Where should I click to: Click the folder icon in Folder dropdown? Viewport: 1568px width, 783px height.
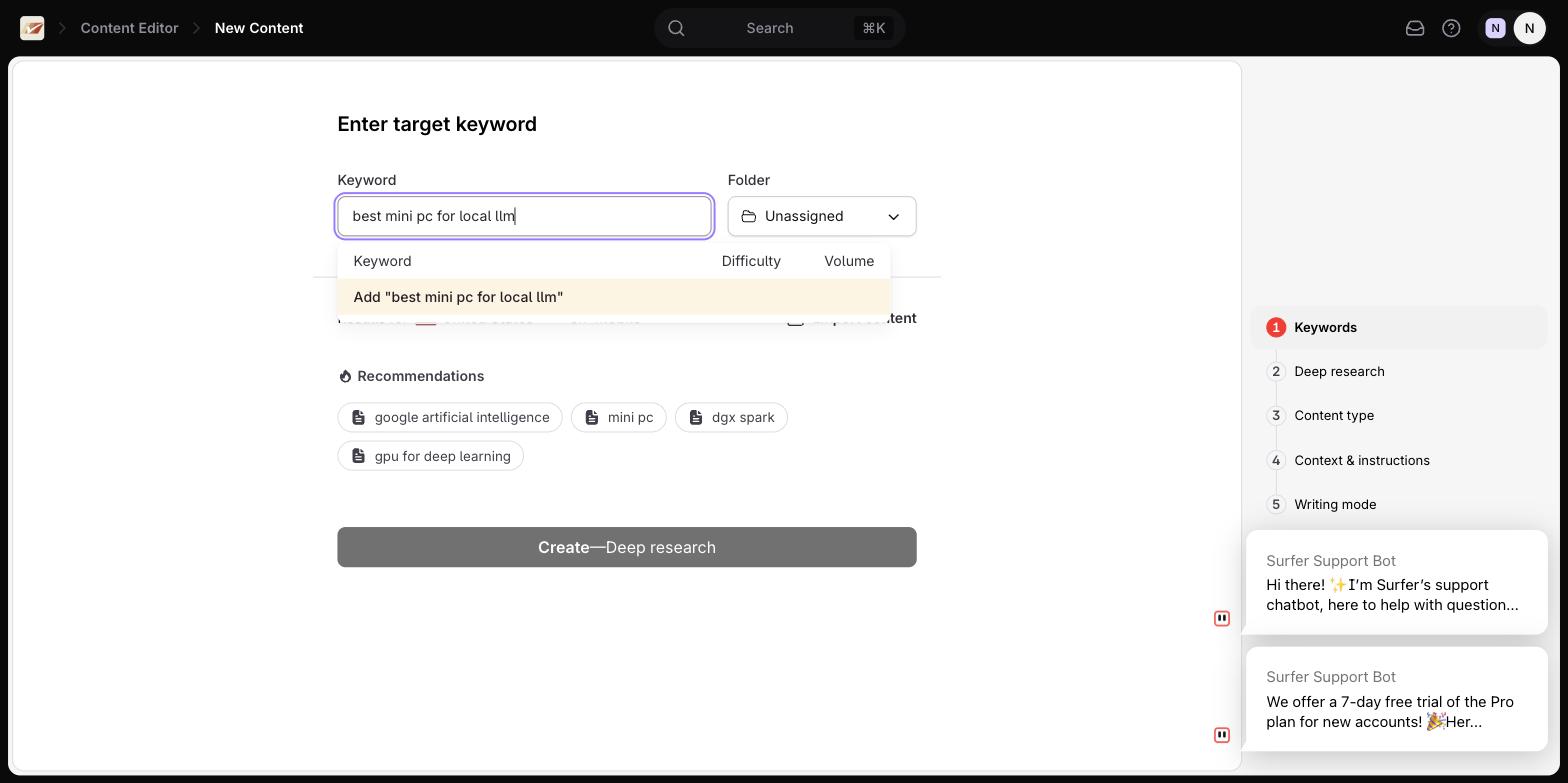click(749, 216)
